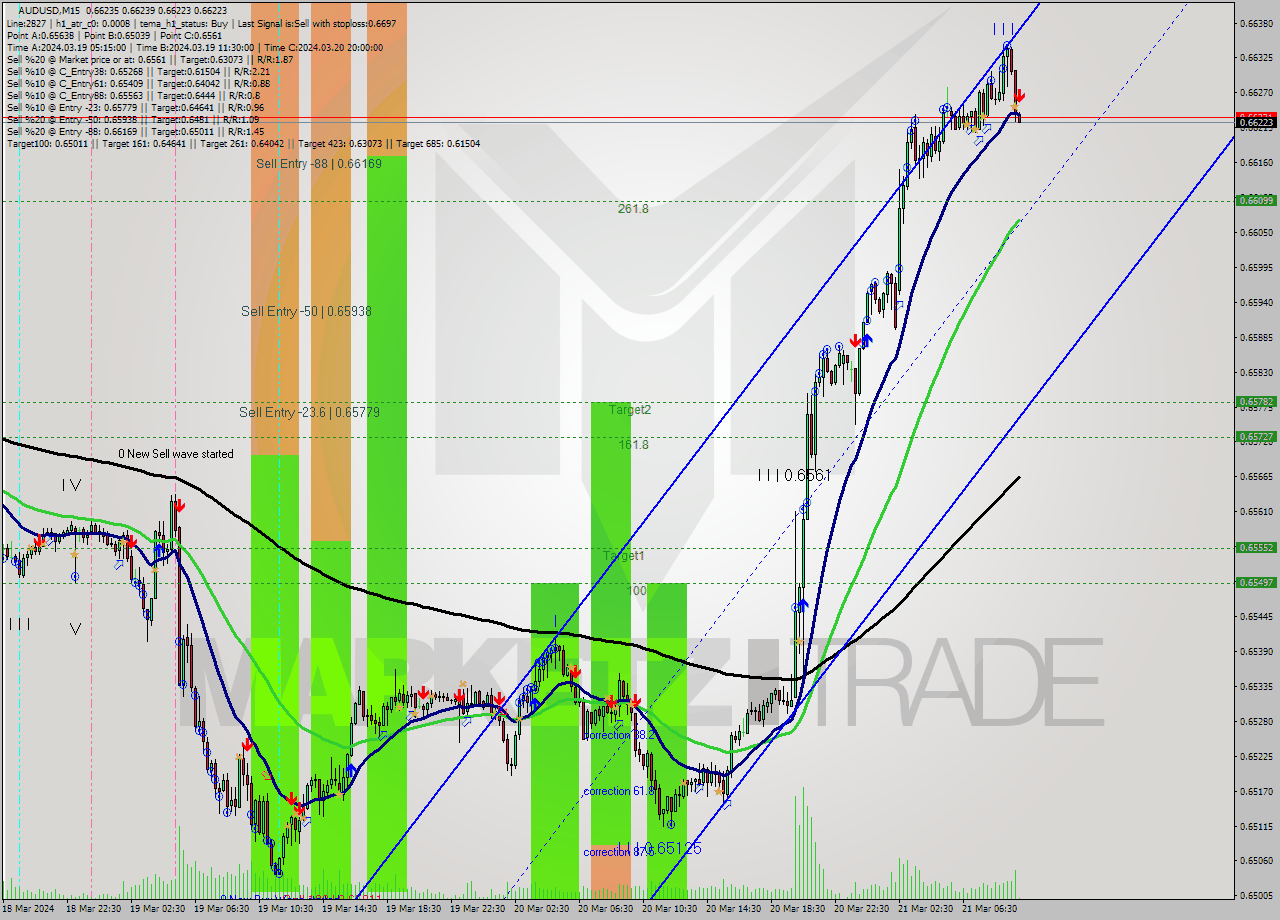Select the 'Sell %20 @ Entry -88: 0.66169' line

pyautogui.click(x=135, y=131)
